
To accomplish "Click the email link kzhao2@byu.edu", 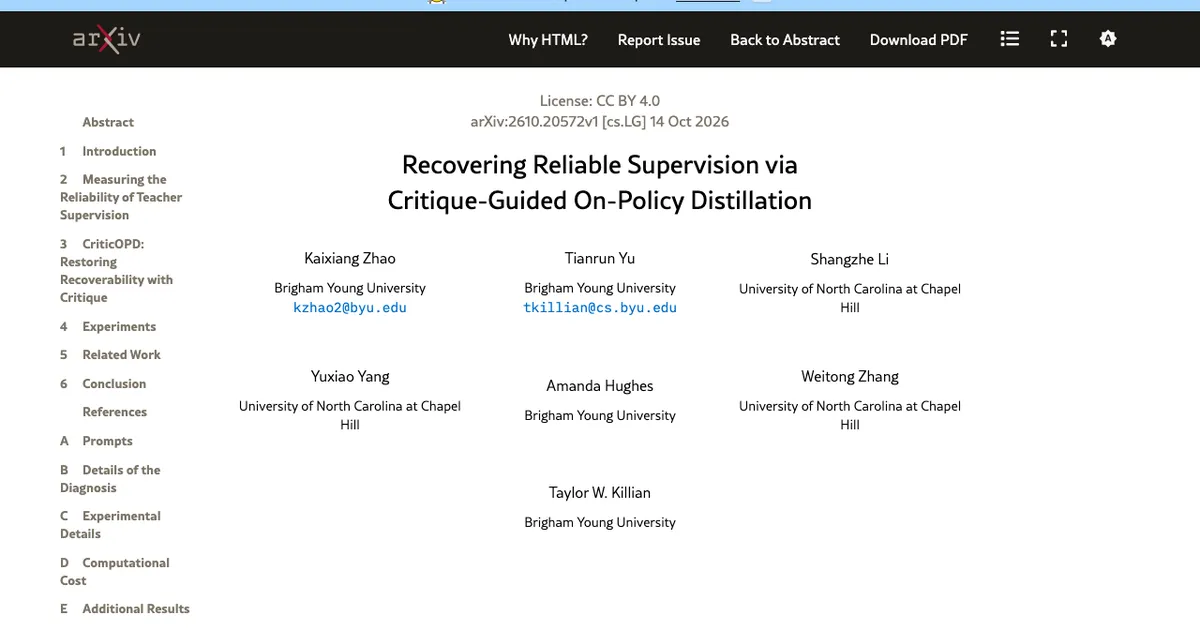I will tap(350, 307).
